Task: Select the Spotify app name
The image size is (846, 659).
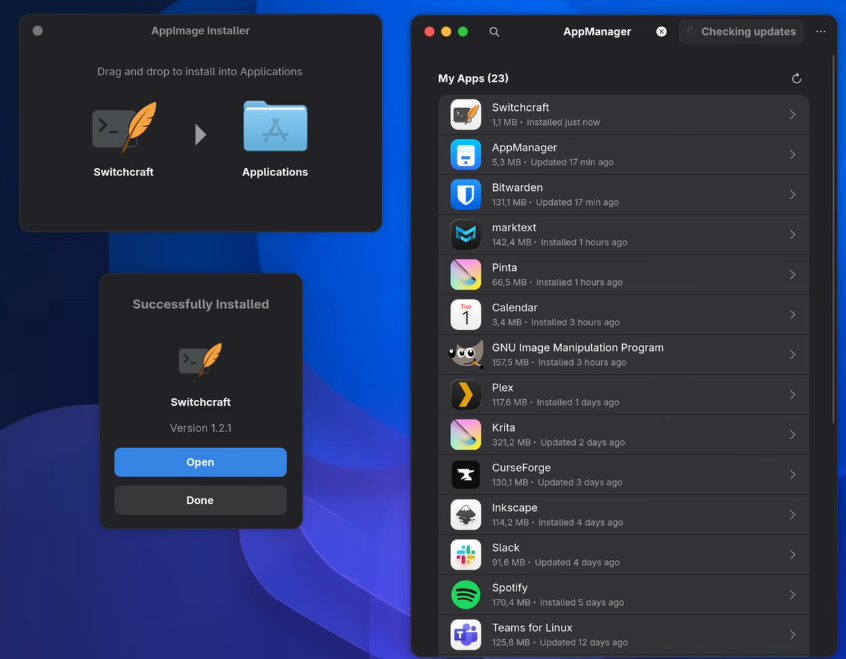Action: click(509, 588)
